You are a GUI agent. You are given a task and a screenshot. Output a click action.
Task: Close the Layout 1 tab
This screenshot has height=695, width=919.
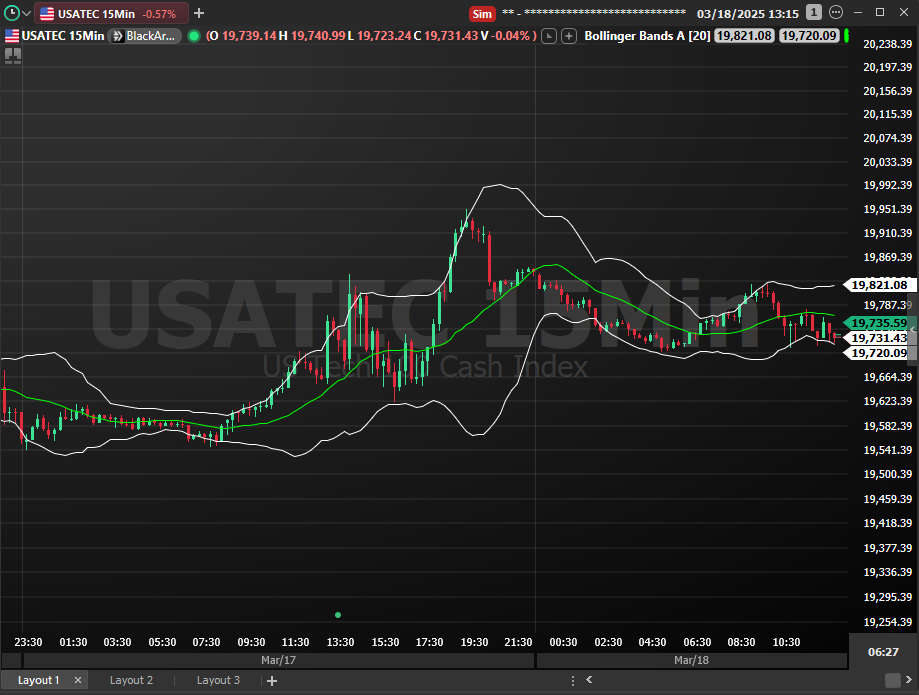tap(78, 680)
